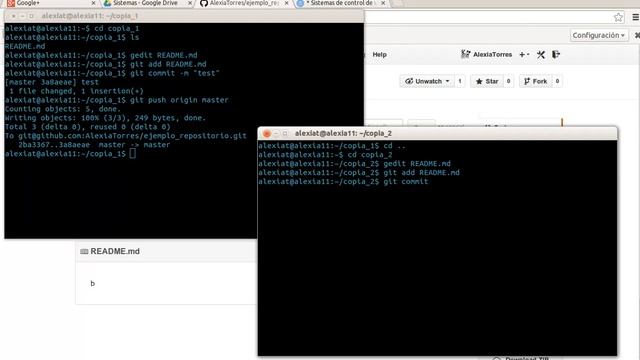This screenshot has height=360, width=640.
Task: Expand the plus create-new dropdown
Action: (524, 54)
